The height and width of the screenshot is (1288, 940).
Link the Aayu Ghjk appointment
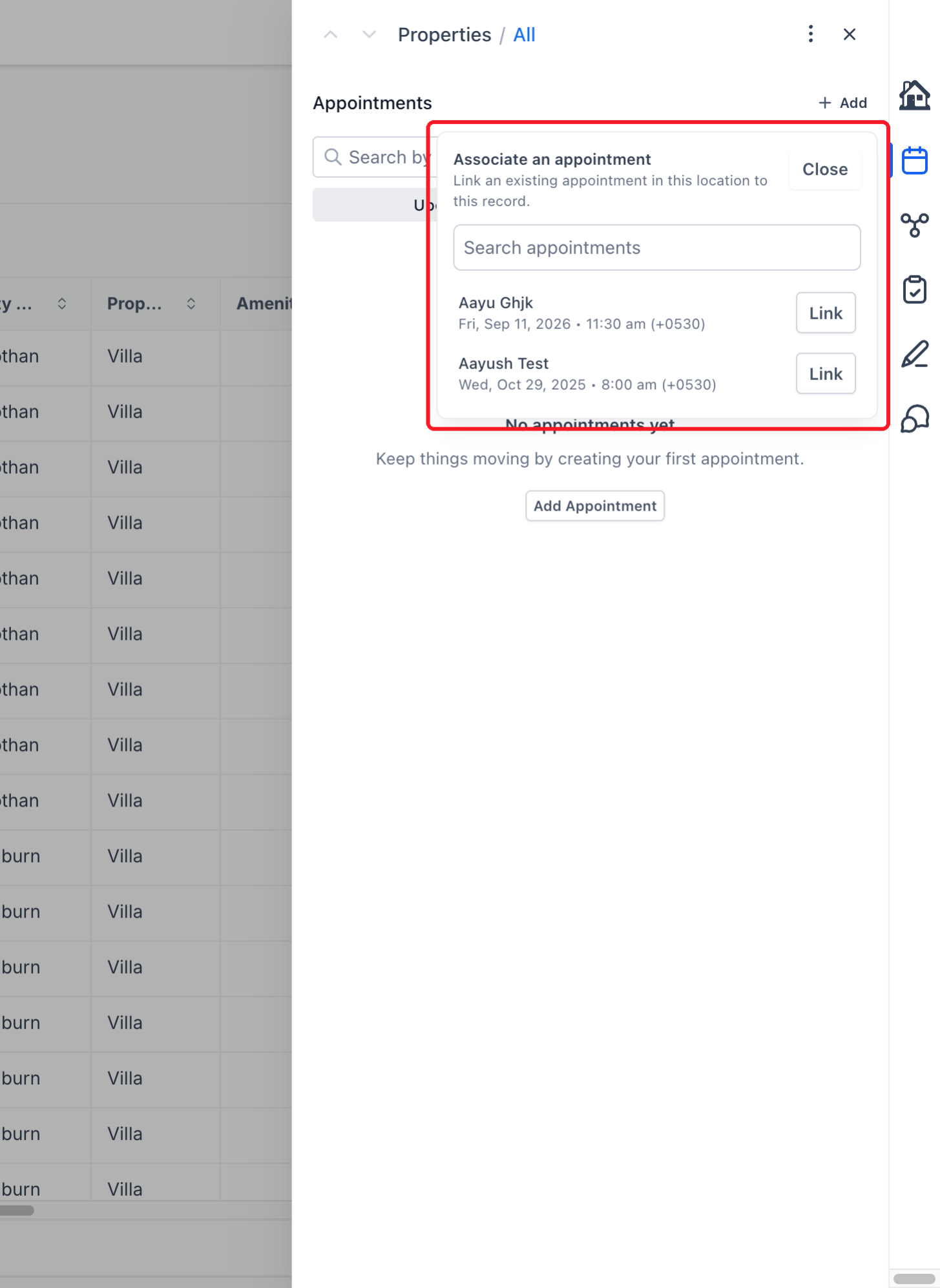[x=826, y=313]
